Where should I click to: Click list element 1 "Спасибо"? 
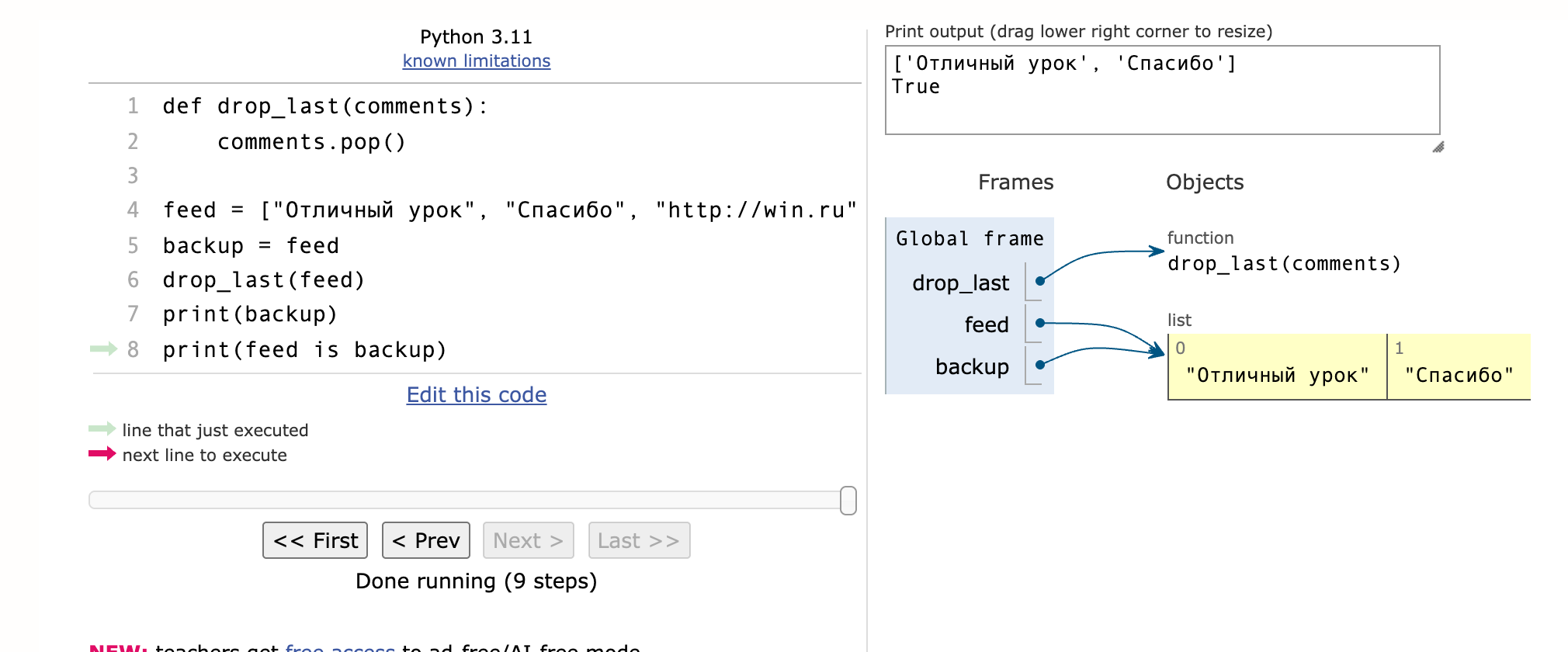[x=1459, y=367]
